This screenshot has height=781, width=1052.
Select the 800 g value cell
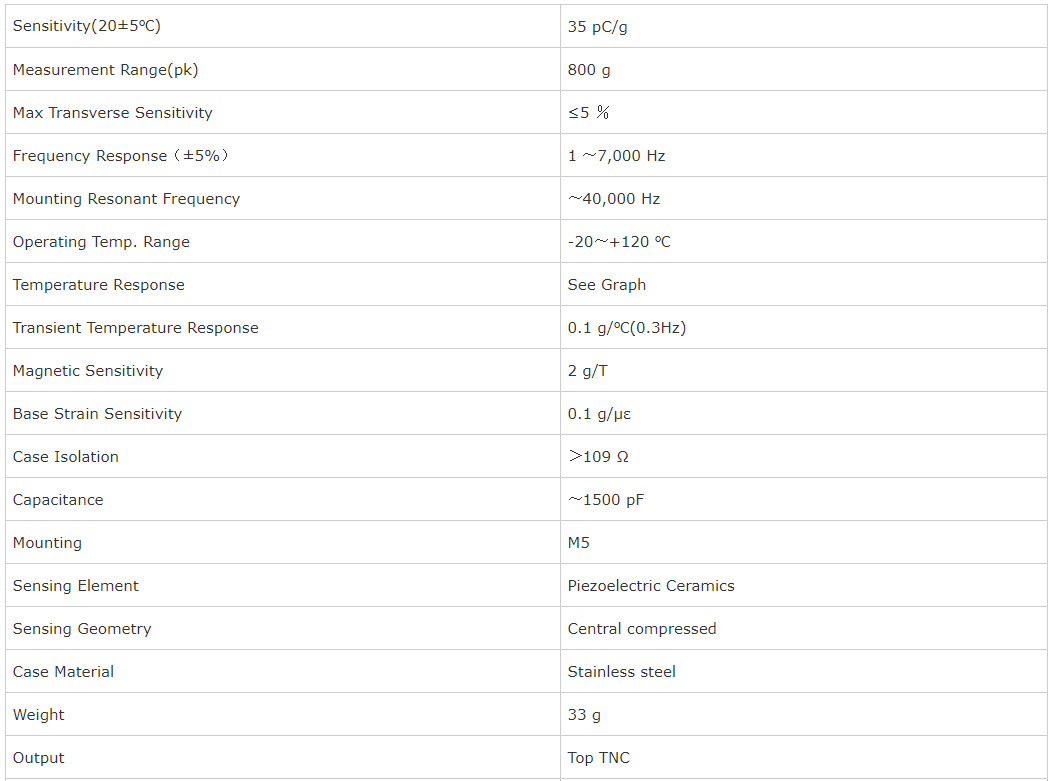tap(803, 69)
